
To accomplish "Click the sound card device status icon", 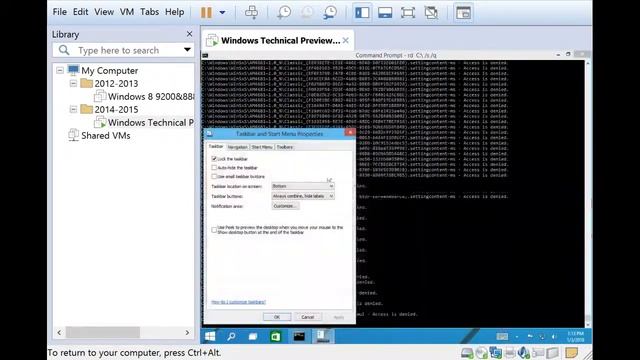I will click(x=524, y=353).
